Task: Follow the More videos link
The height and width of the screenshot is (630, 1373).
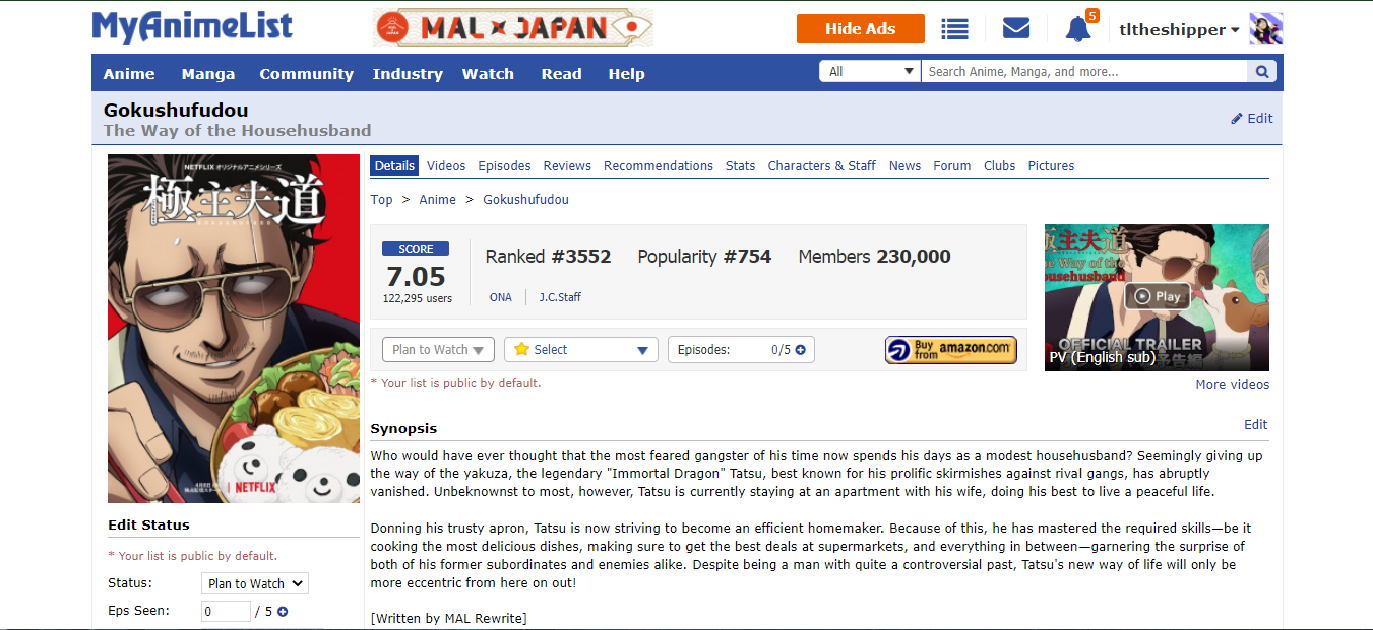Action: coord(1231,385)
